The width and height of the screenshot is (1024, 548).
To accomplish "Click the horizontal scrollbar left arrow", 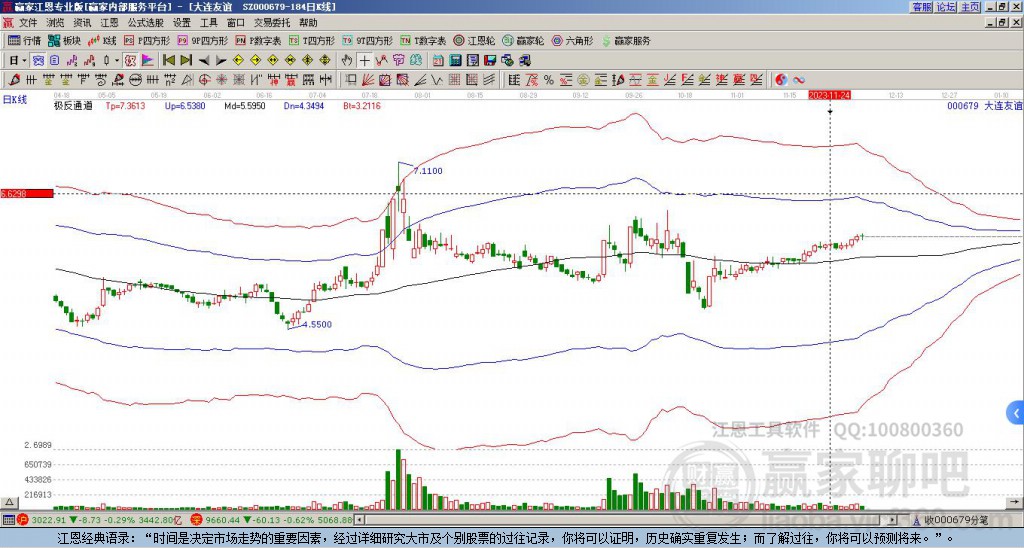I will pyautogui.click(x=359, y=520).
